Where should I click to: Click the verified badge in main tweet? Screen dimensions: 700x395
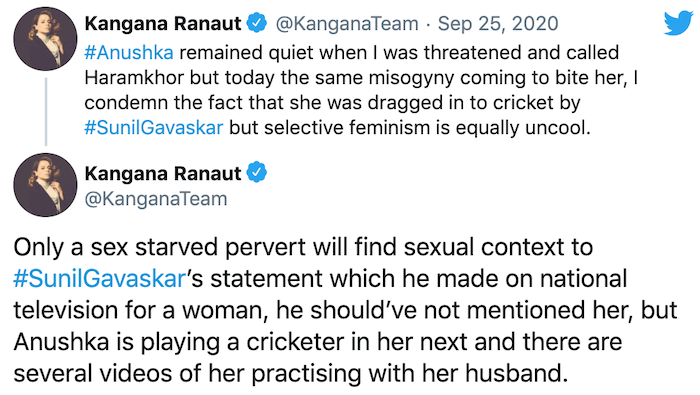257,173
